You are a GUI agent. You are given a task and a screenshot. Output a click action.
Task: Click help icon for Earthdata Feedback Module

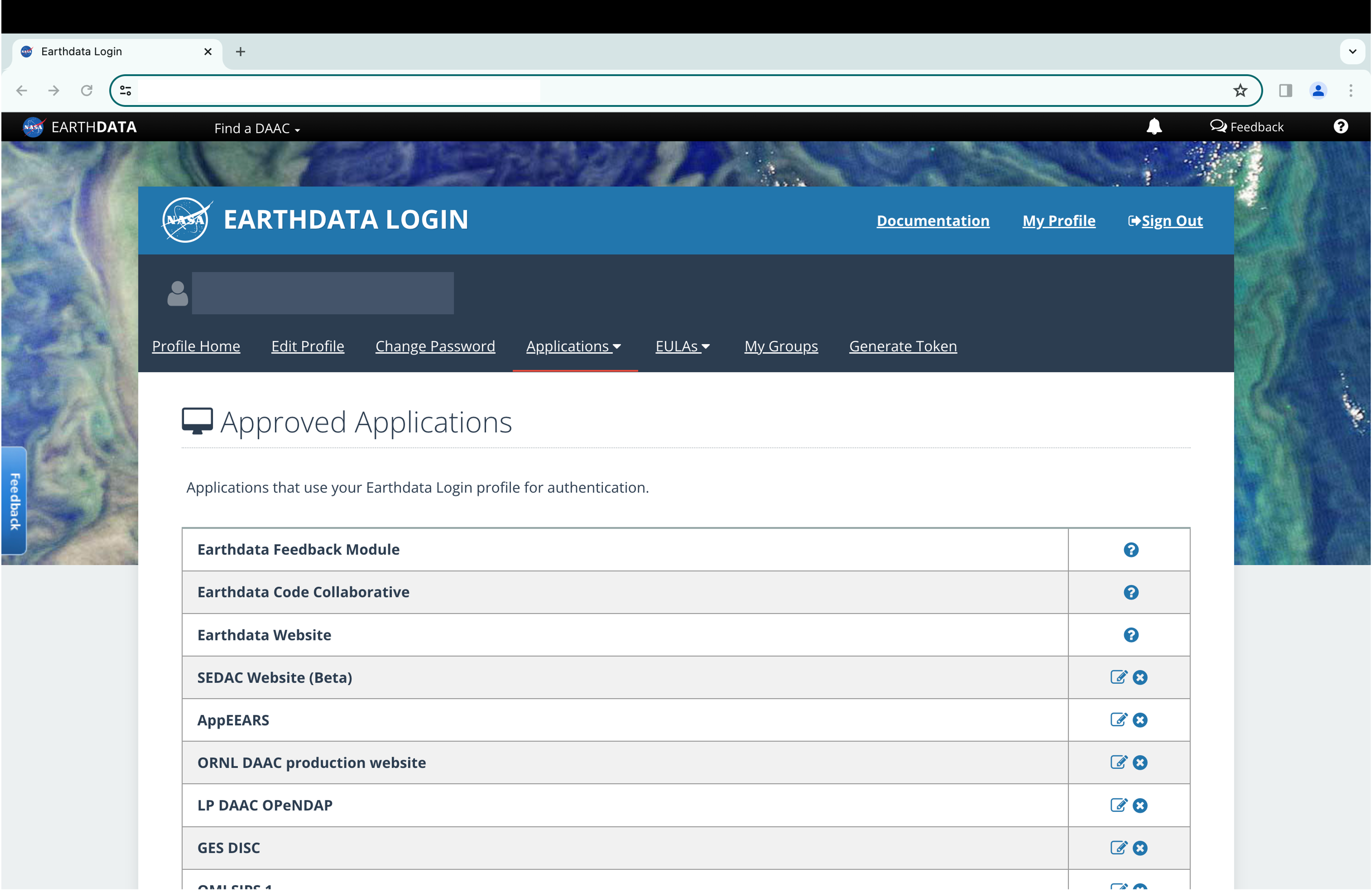tap(1131, 550)
